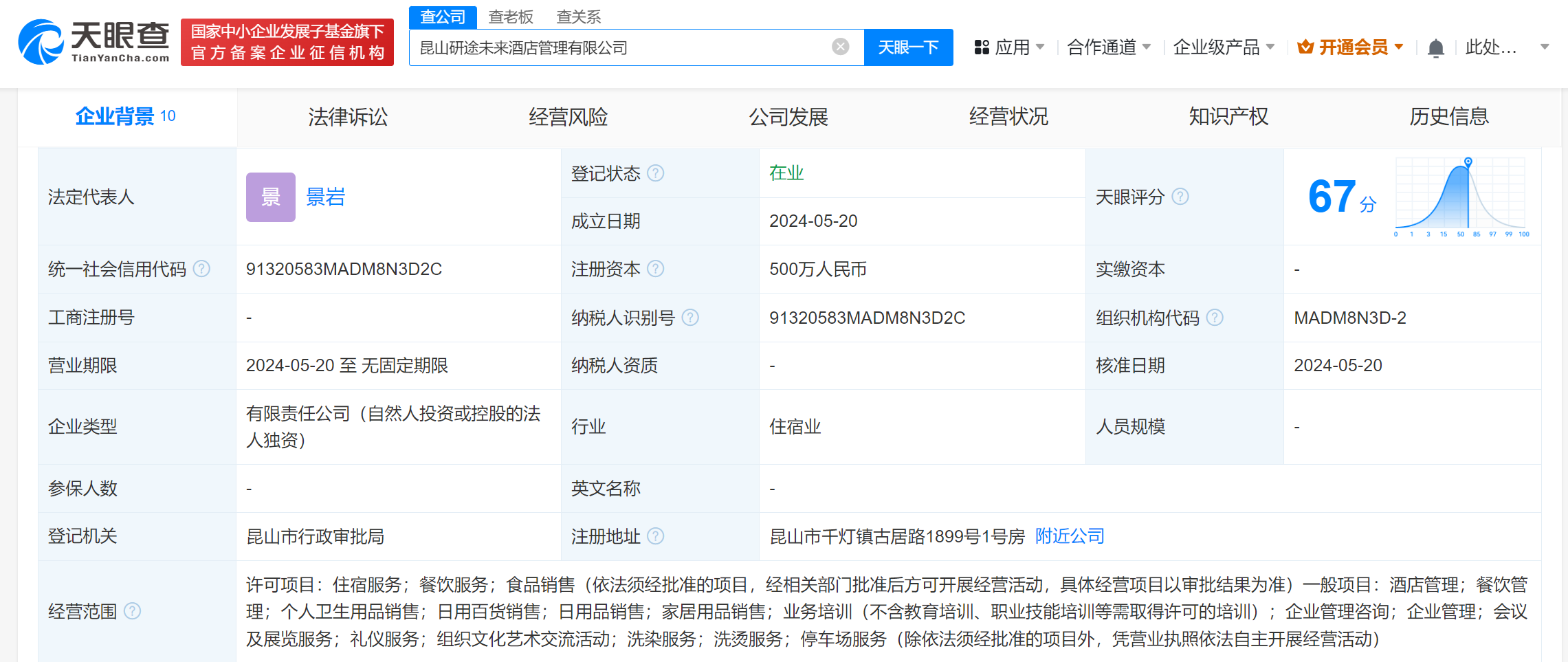Click help icon next to 注册地址
The image size is (1568, 662).
pos(656,536)
